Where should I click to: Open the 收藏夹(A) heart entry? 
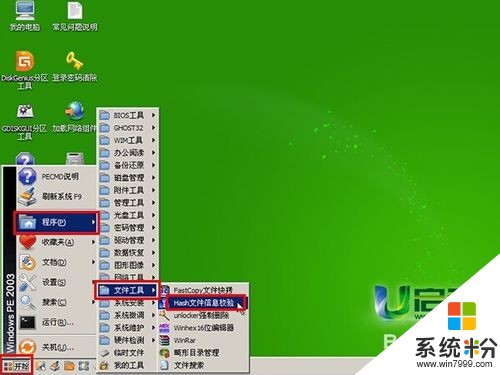57,242
